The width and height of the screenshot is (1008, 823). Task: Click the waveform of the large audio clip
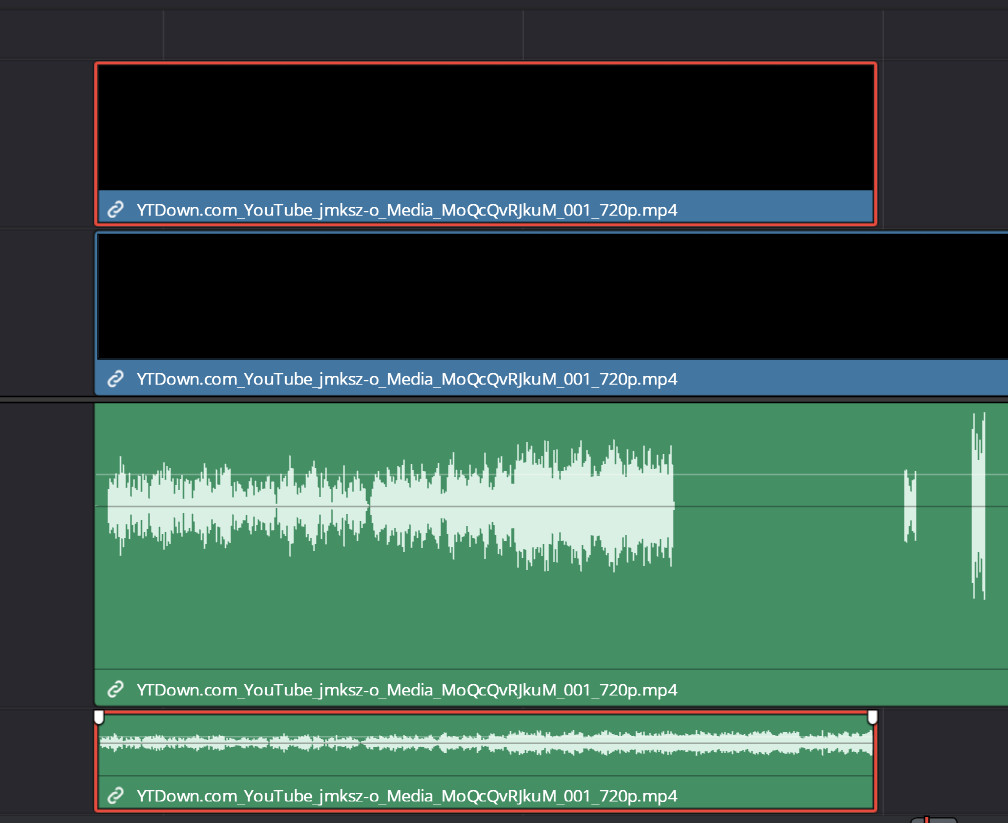[390, 506]
